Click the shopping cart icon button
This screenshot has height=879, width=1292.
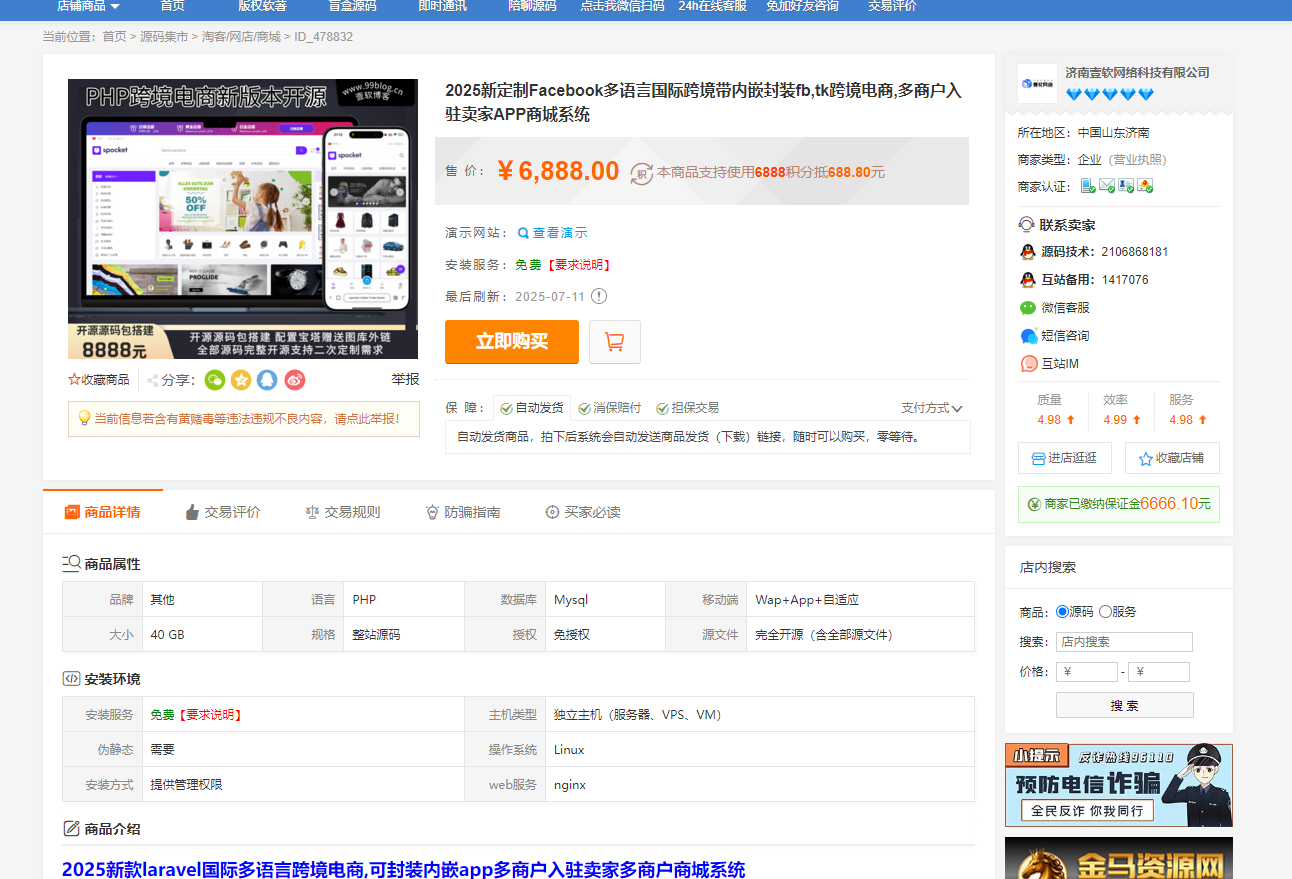point(614,342)
